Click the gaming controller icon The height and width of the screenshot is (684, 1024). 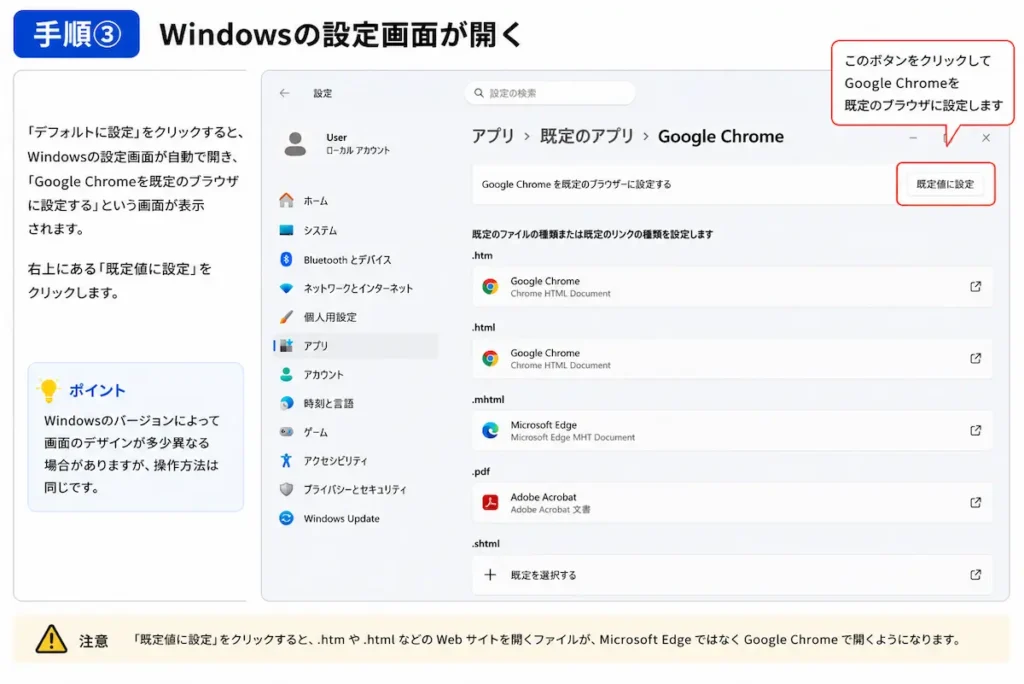coord(286,432)
